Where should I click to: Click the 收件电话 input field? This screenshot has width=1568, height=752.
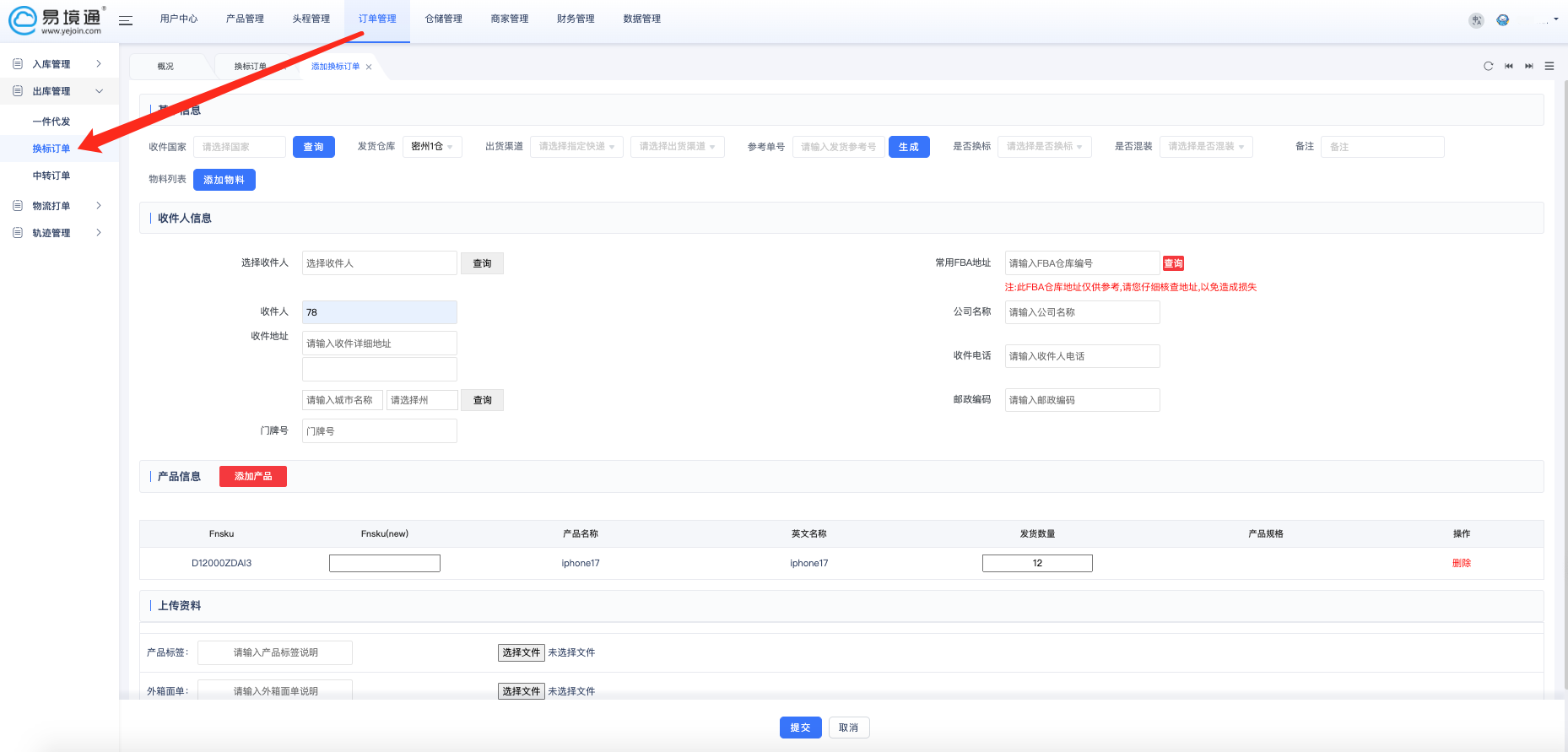pyautogui.click(x=1082, y=356)
